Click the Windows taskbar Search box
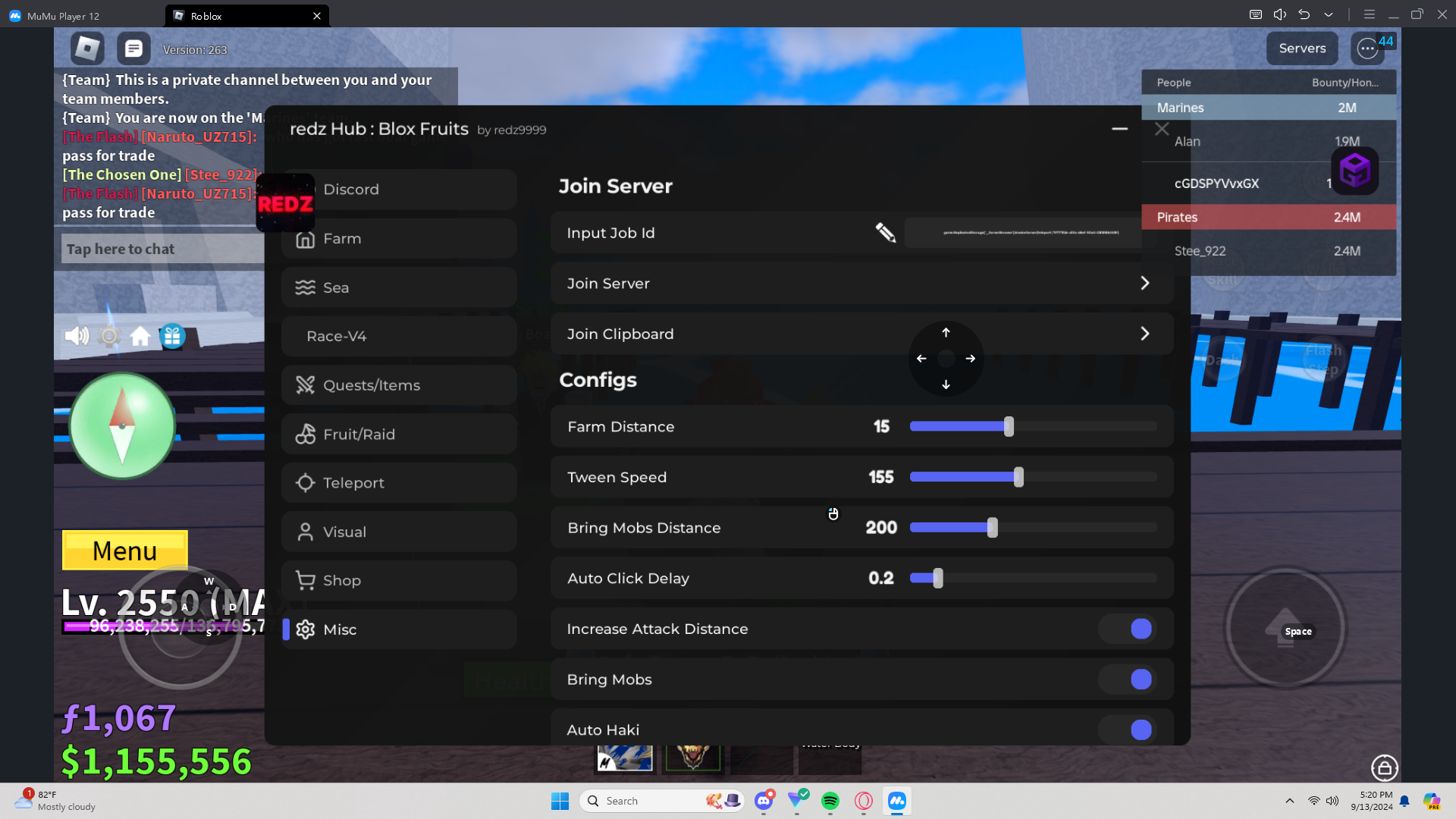This screenshot has width=1456, height=819. pyautogui.click(x=662, y=801)
